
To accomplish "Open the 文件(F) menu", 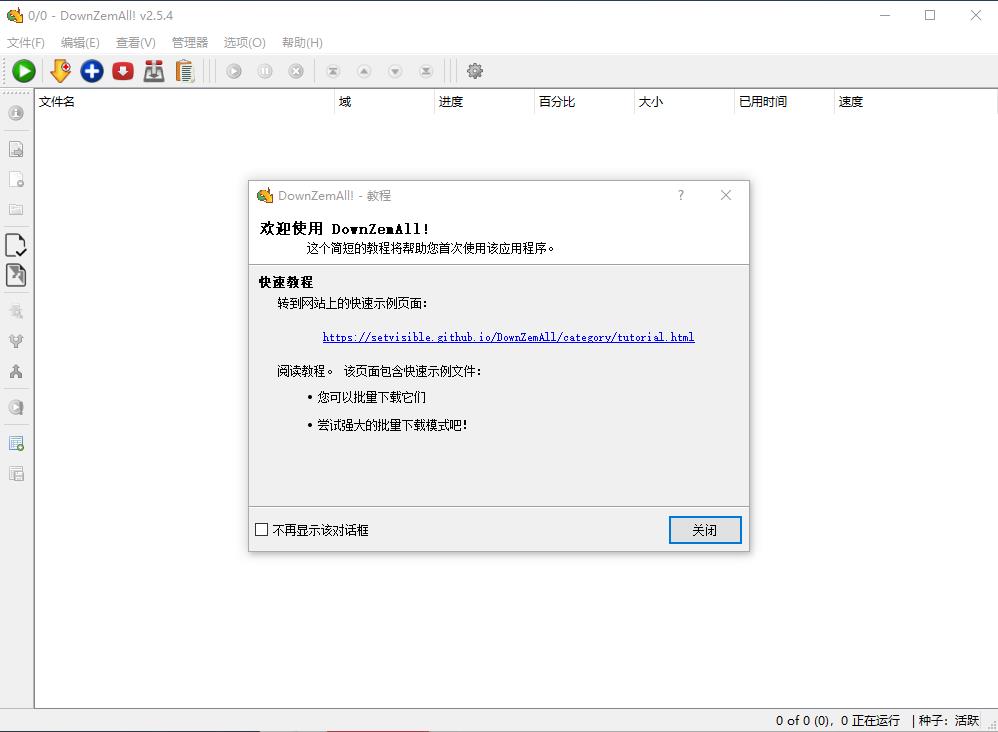I will point(26,43).
